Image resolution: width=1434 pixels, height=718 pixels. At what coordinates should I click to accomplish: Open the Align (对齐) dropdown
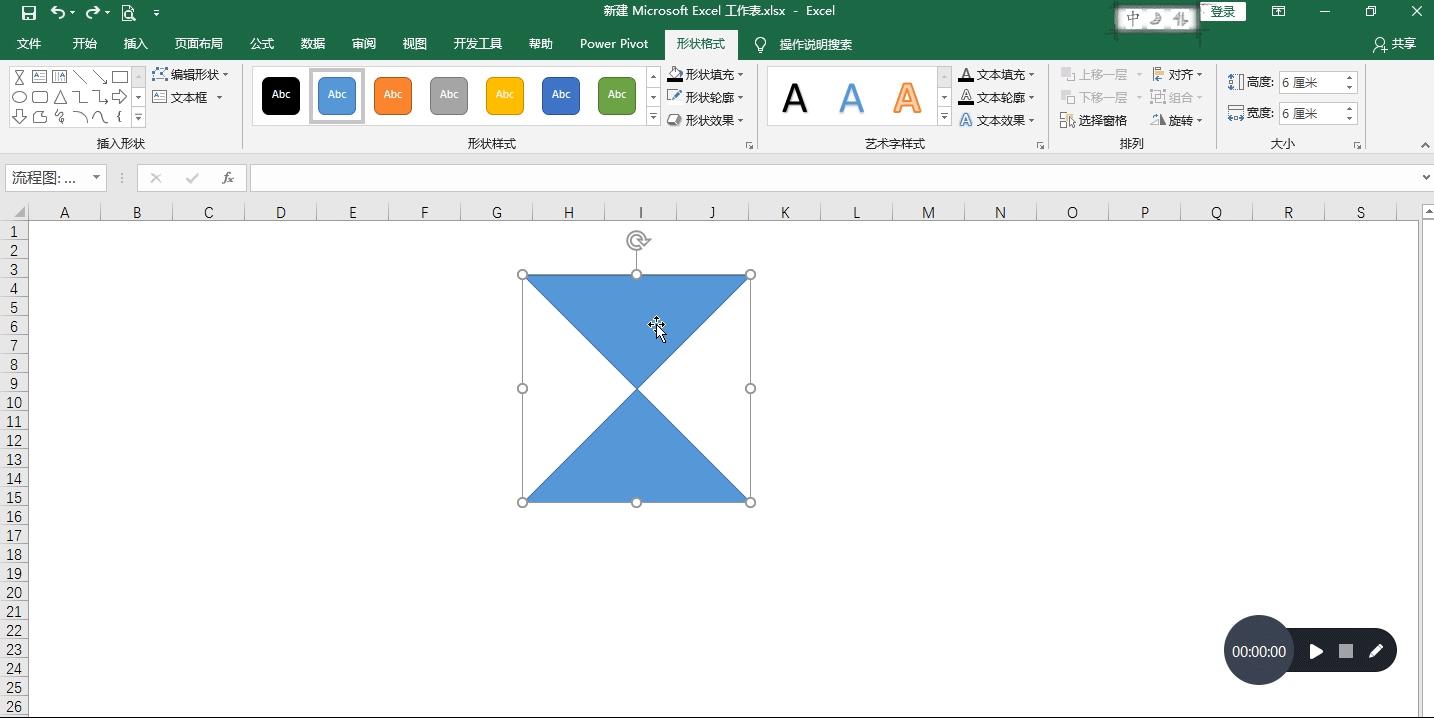(x=1177, y=75)
